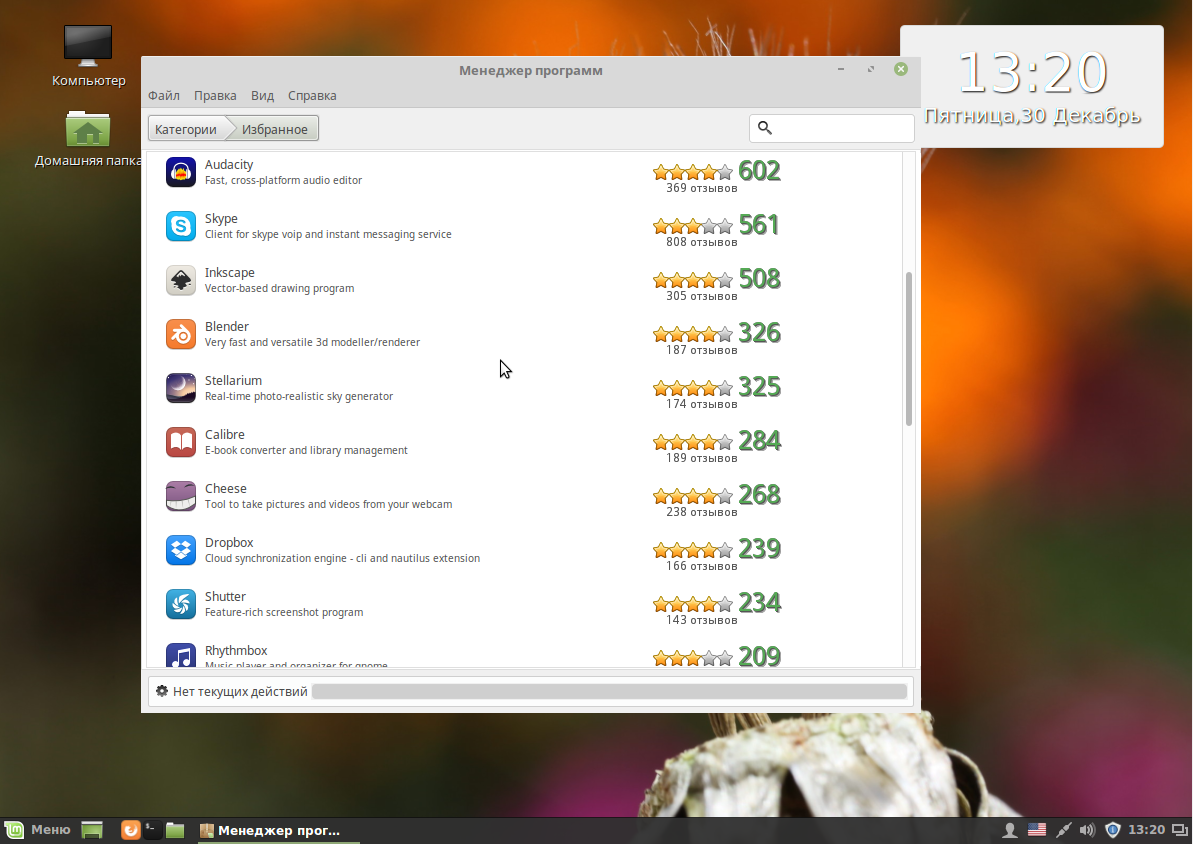
Task: Click the search magnifier icon
Action: (x=765, y=128)
